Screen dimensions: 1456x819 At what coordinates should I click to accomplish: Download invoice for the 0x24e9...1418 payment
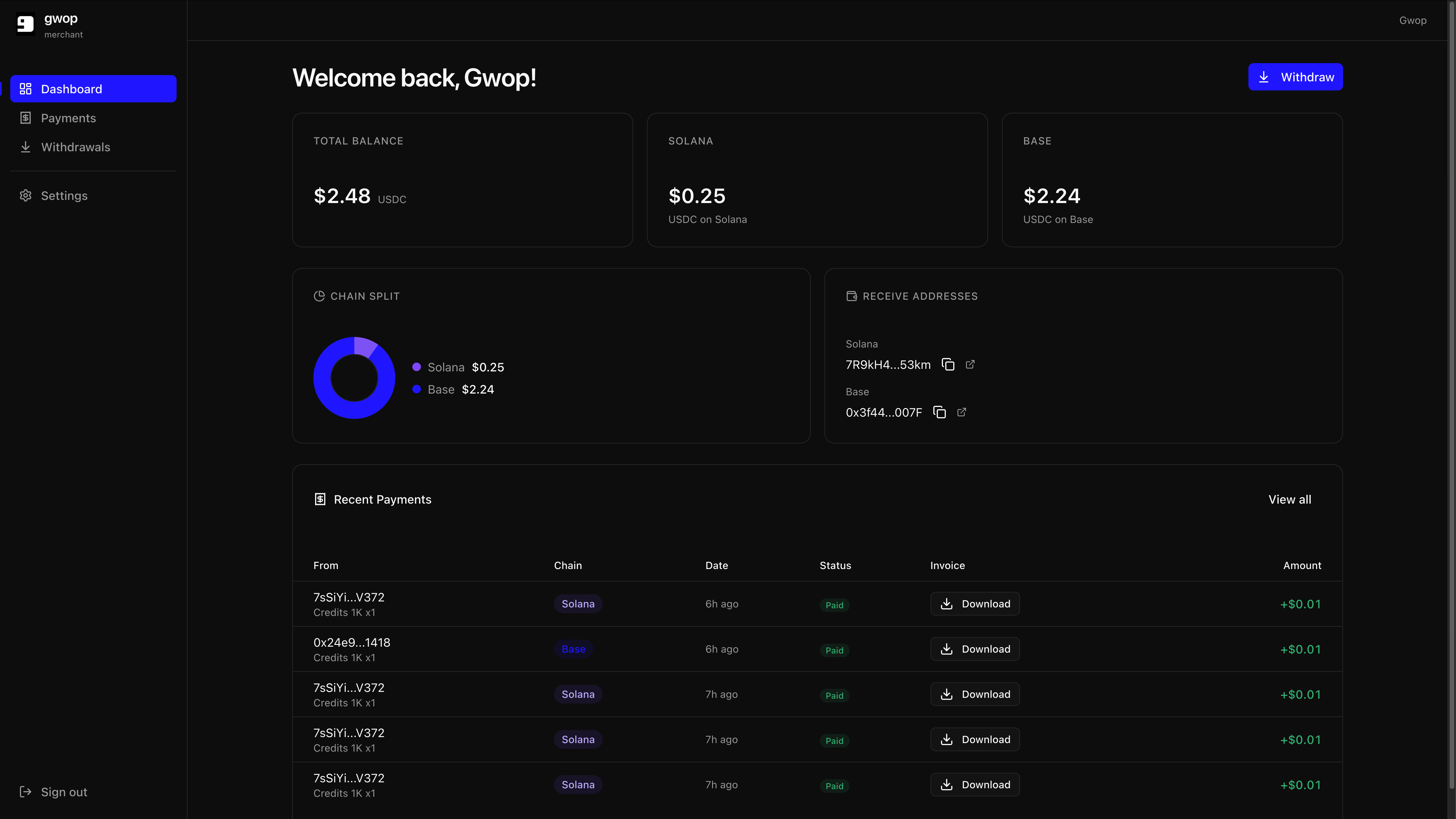point(975,649)
